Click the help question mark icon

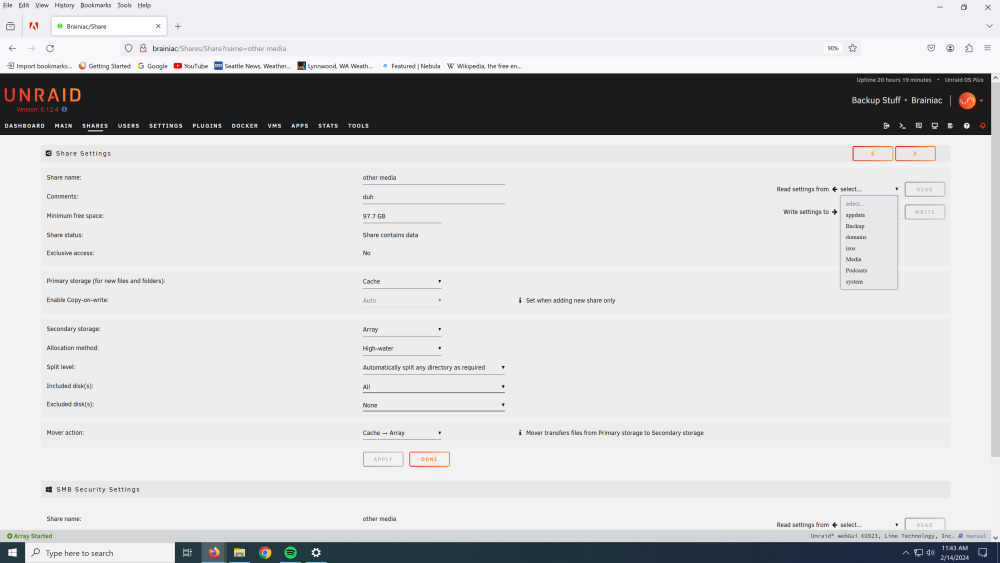(966, 126)
